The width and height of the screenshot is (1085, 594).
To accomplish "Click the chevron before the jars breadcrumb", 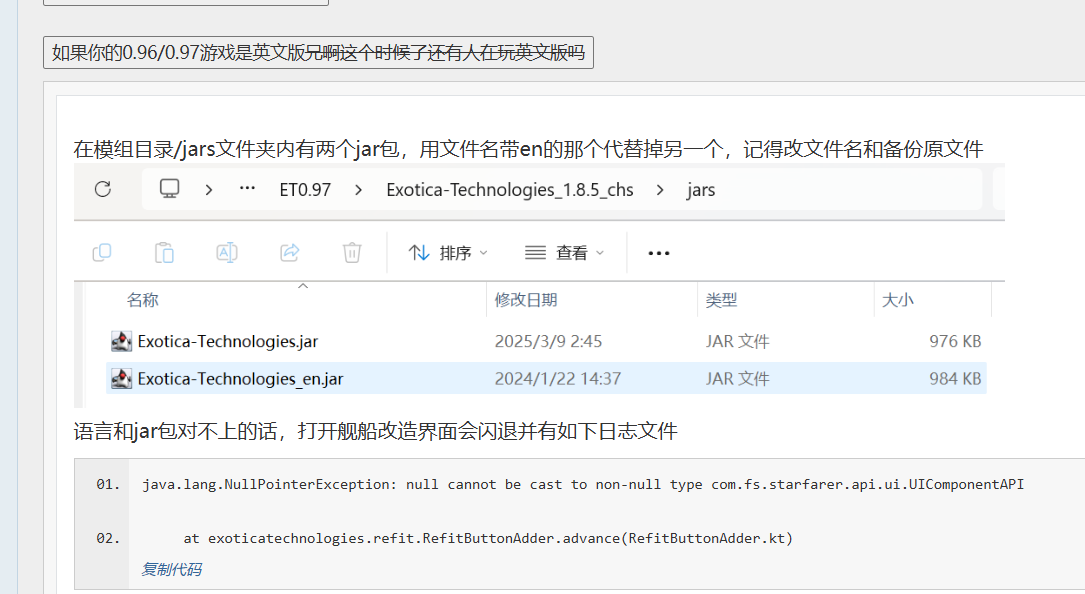I will tap(660, 189).
